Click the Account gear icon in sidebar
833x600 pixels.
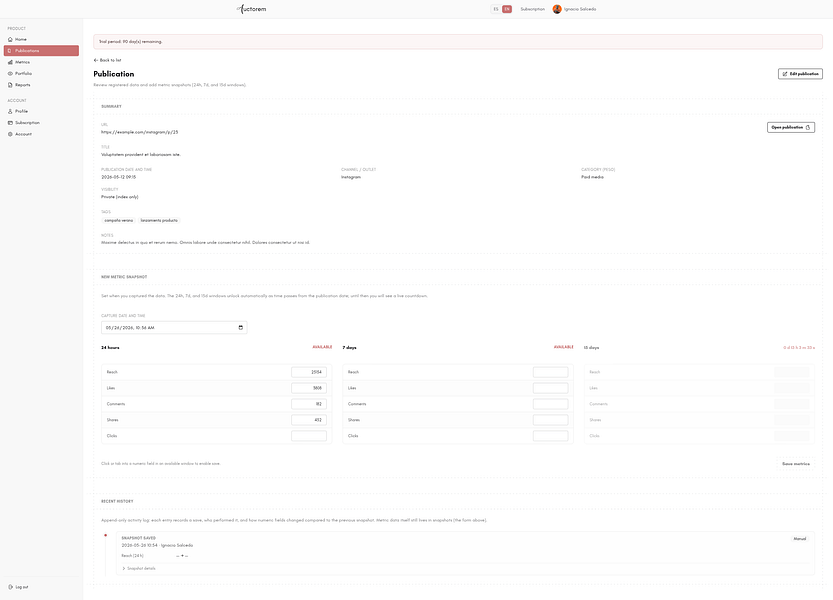[10, 134]
